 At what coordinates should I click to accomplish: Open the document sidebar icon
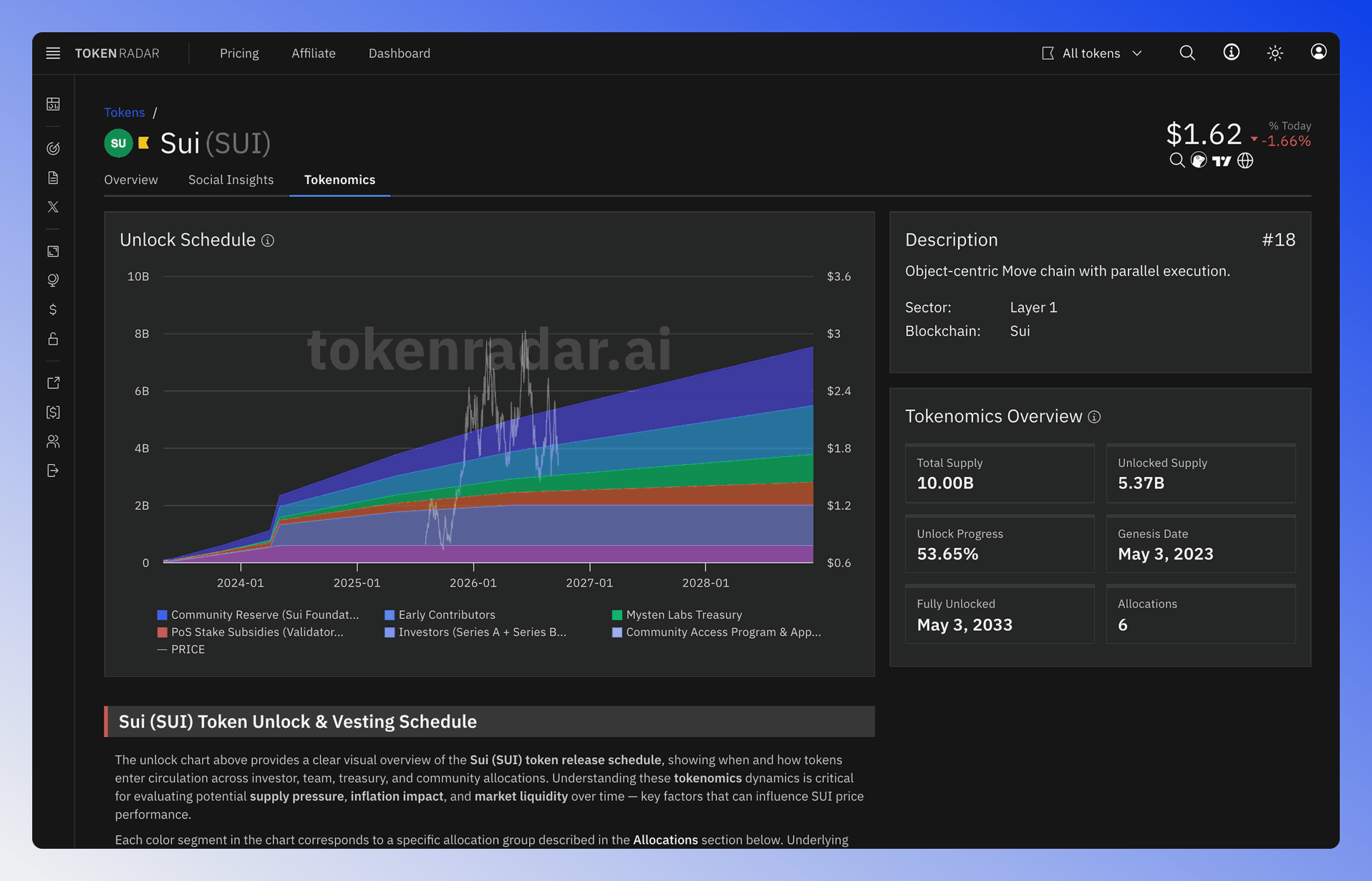tap(53, 178)
